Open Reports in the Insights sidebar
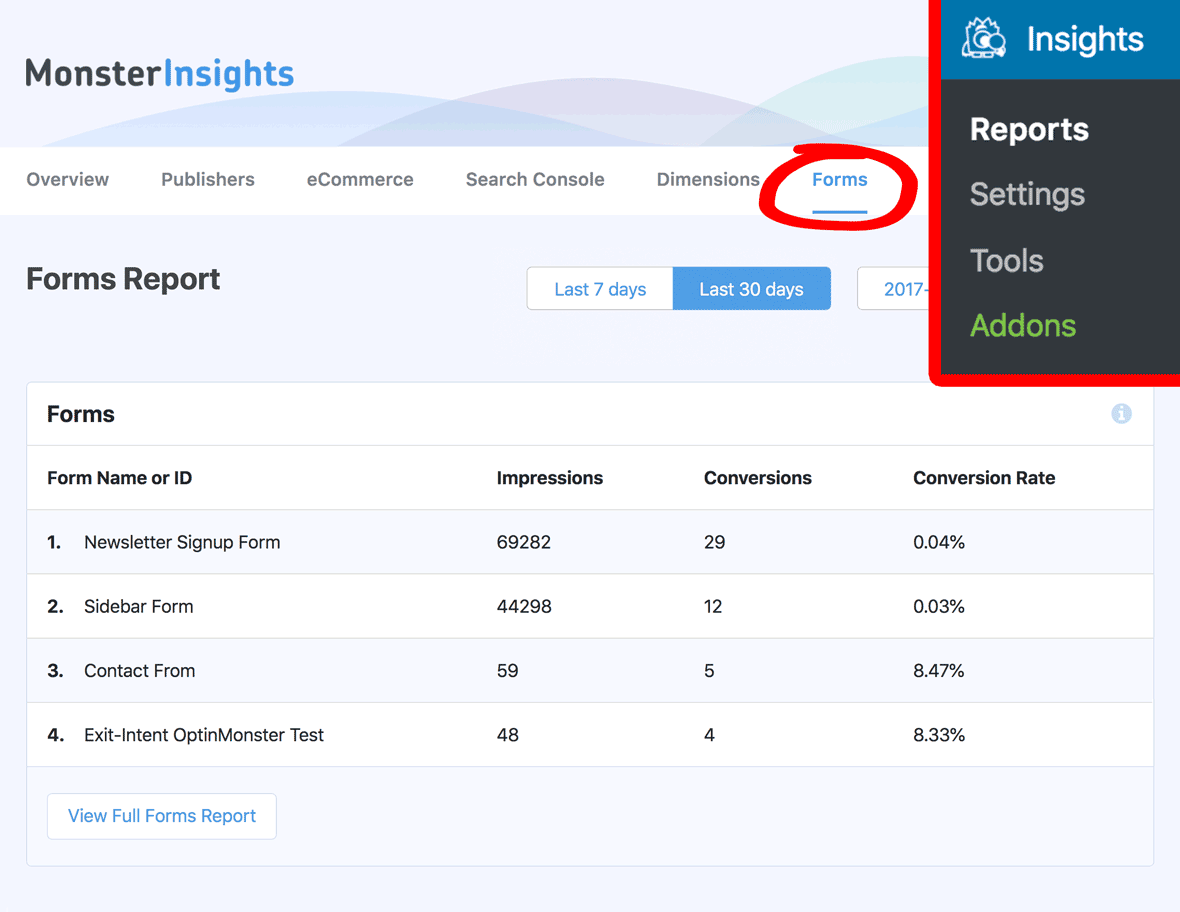 pos(1029,129)
